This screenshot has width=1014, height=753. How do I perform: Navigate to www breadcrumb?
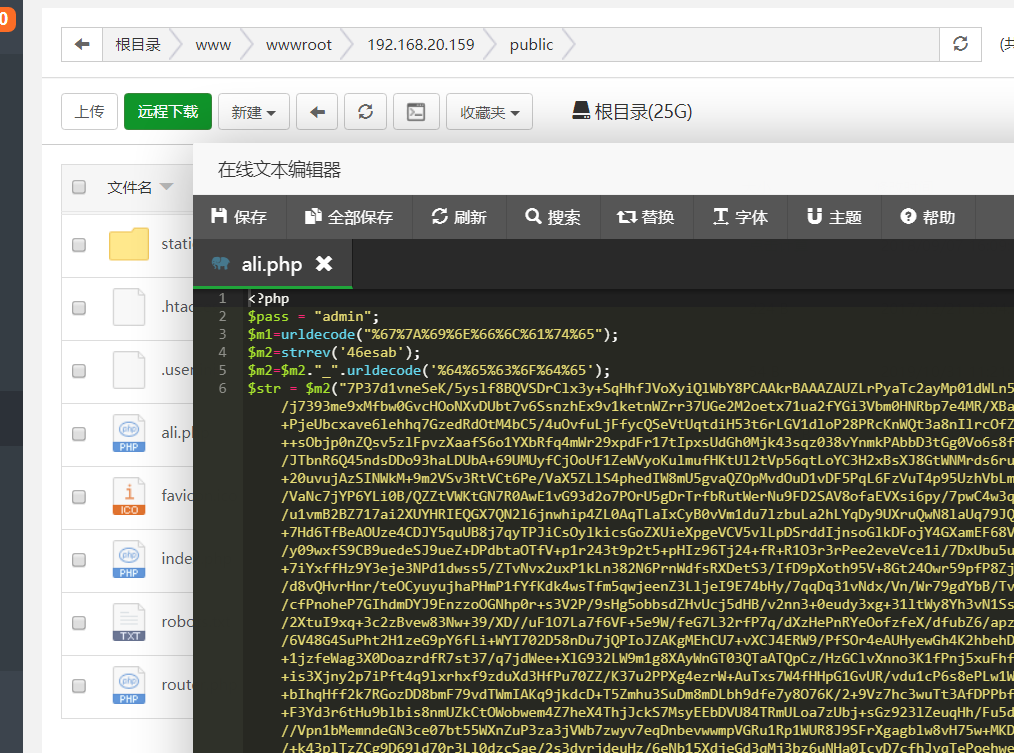click(x=213, y=45)
